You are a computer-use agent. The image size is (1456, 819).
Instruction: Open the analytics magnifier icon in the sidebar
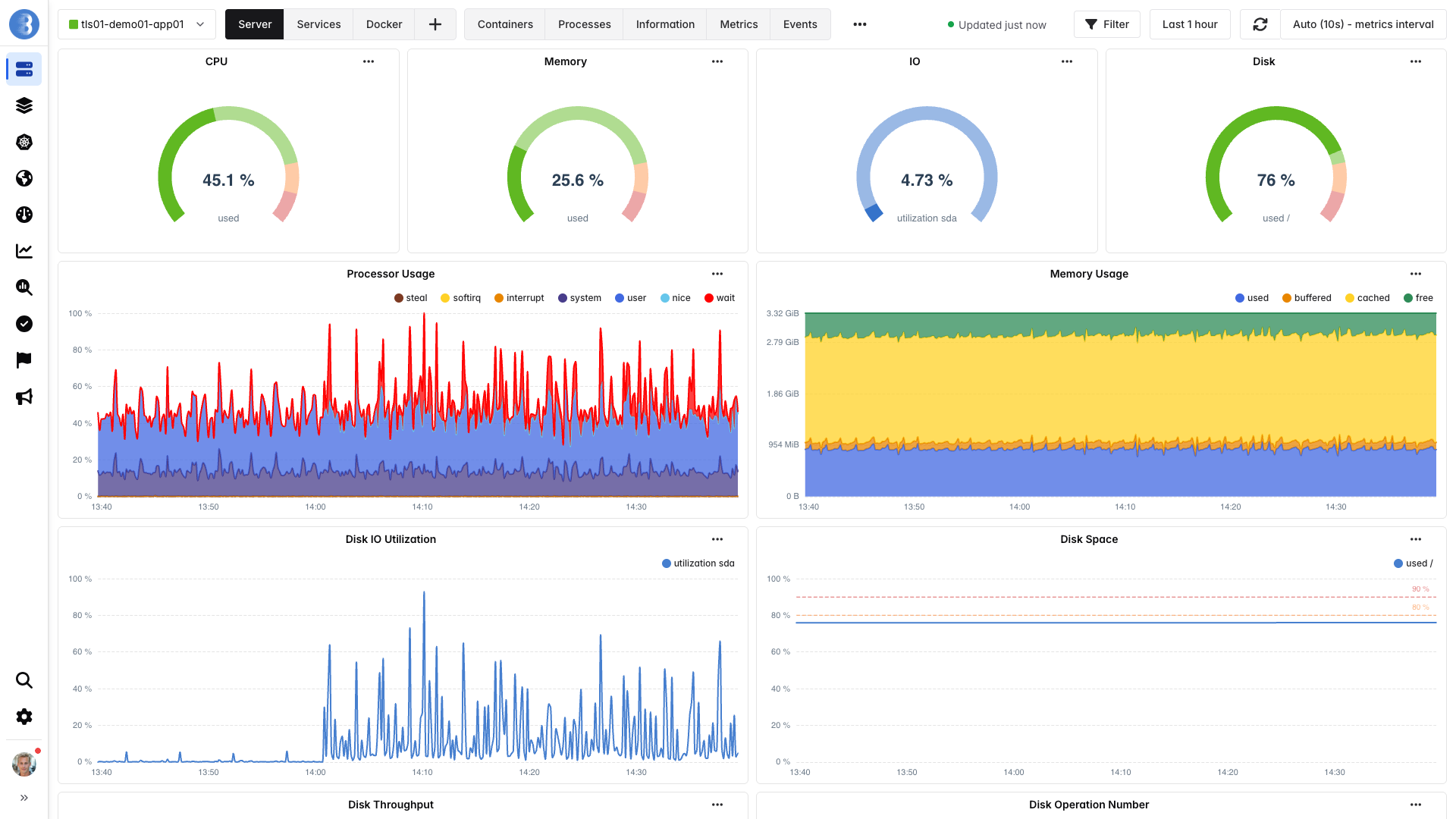[24, 287]
